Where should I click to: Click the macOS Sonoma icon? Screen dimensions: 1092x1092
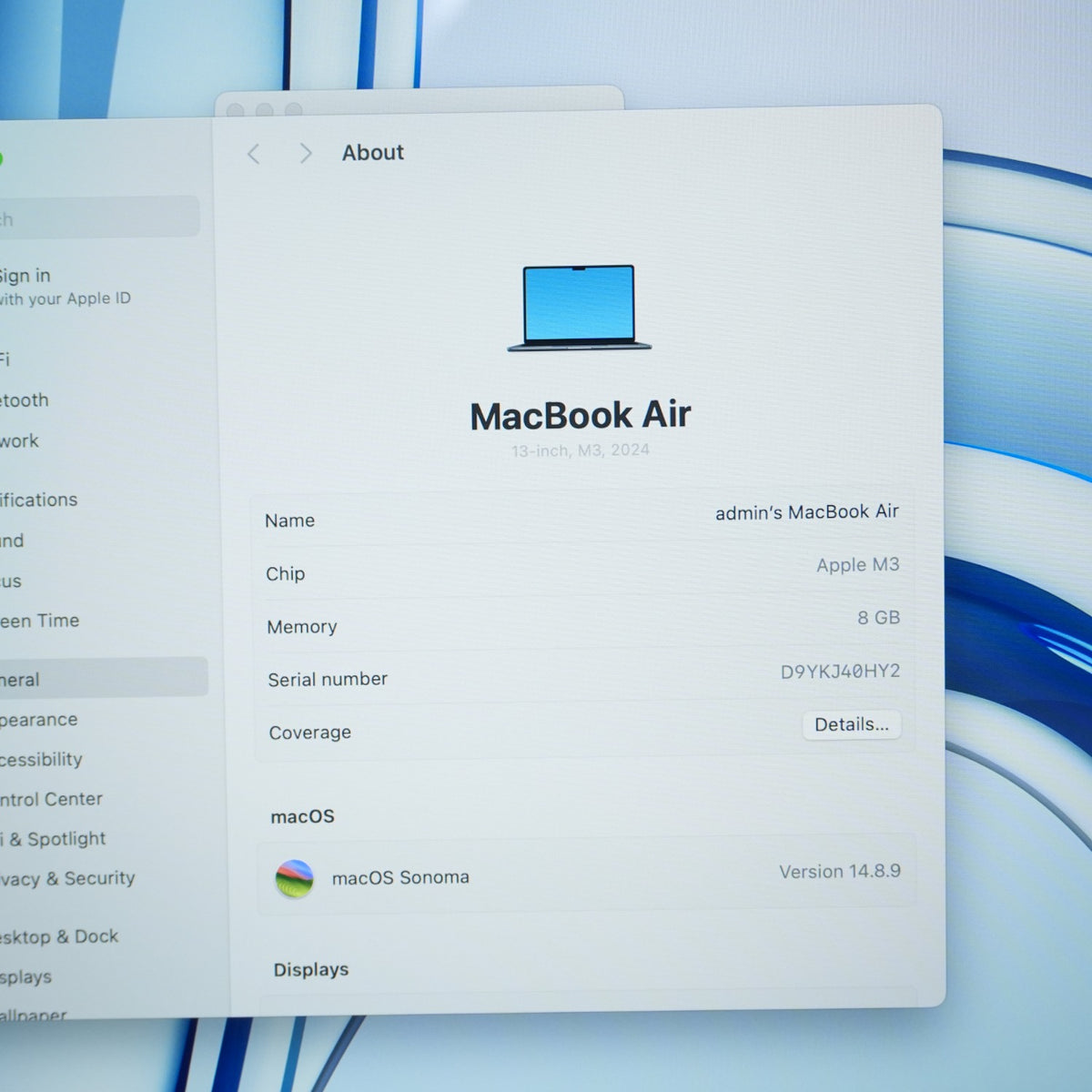294,879
